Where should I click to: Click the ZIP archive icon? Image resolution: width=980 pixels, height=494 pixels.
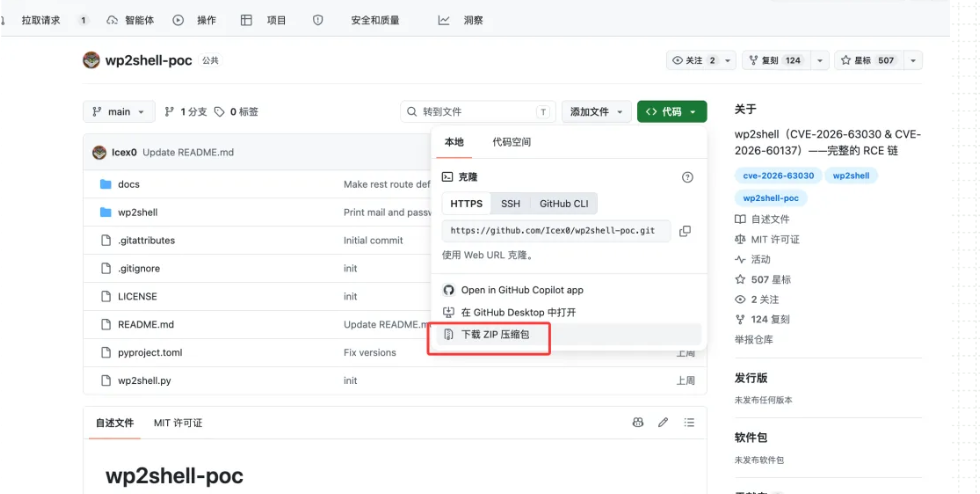point(448,335)
